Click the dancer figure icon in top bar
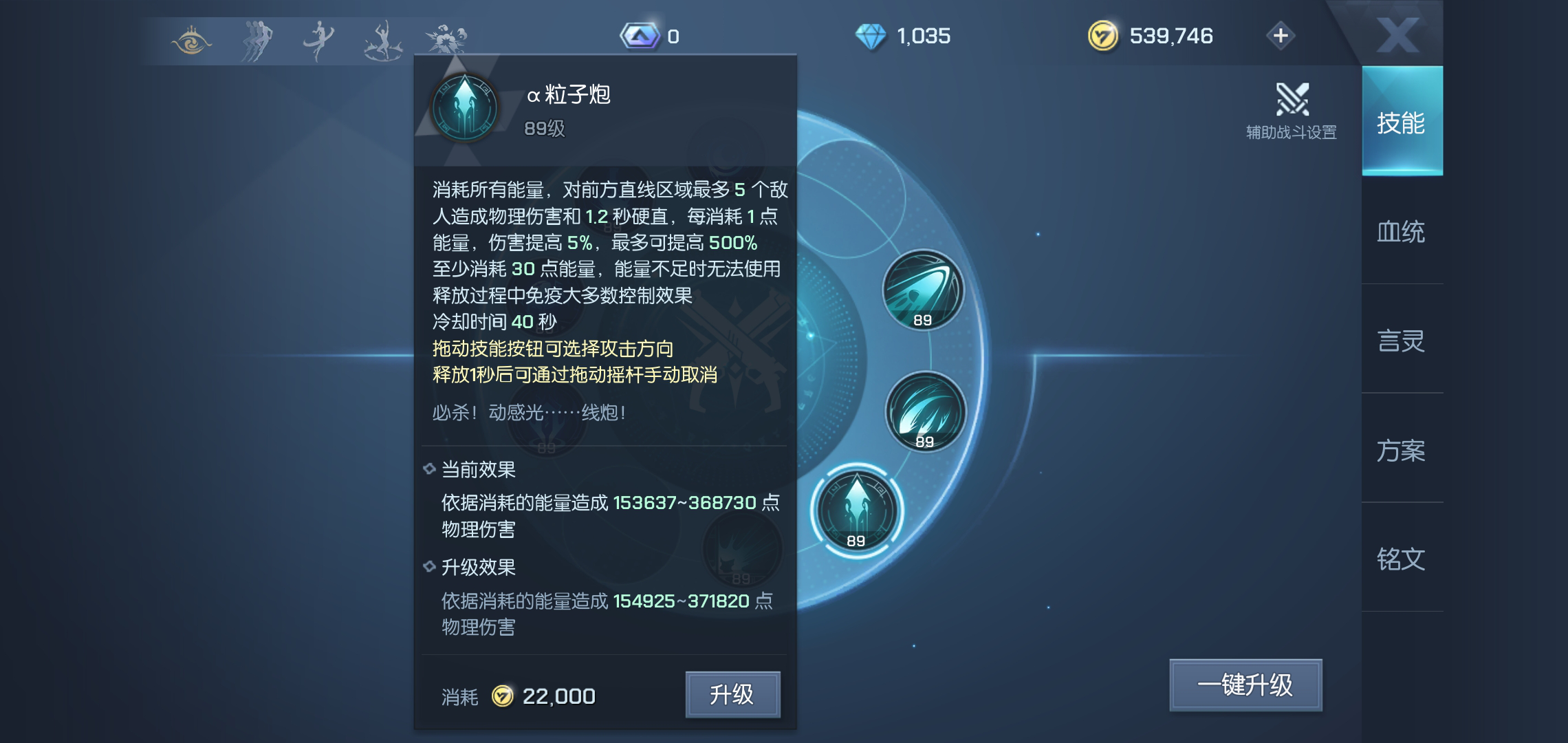This screenshot has width=1568, height=743. click(x=382, y=40)
